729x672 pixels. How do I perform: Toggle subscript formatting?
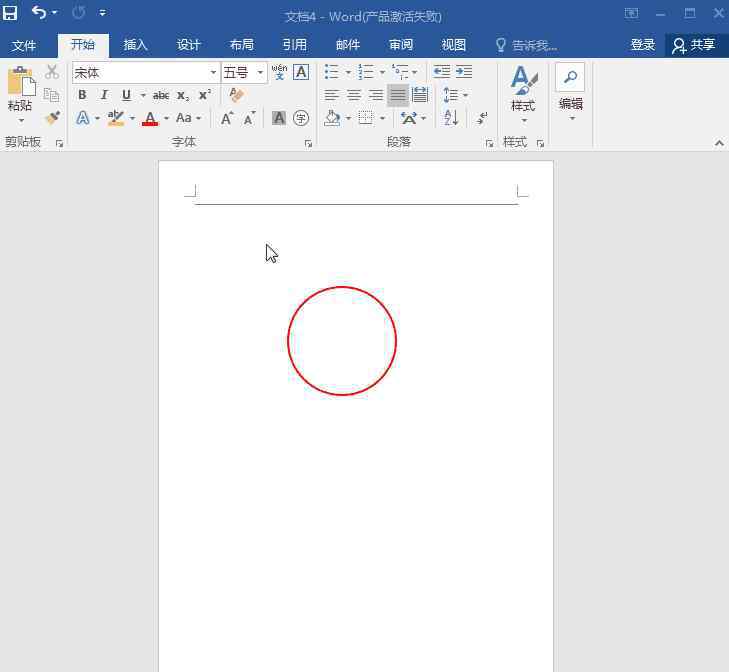click(183, 95)
